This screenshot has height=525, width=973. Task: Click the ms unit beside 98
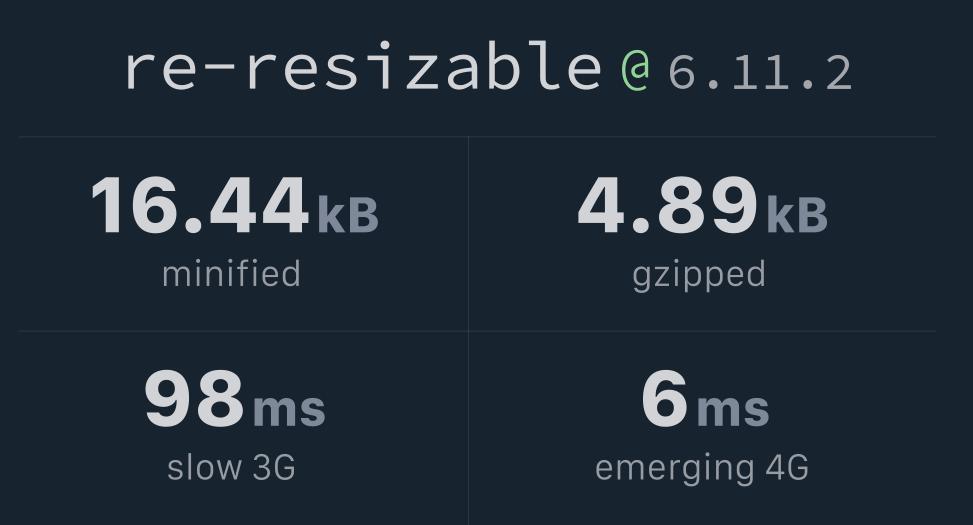[x=289, y=408]
